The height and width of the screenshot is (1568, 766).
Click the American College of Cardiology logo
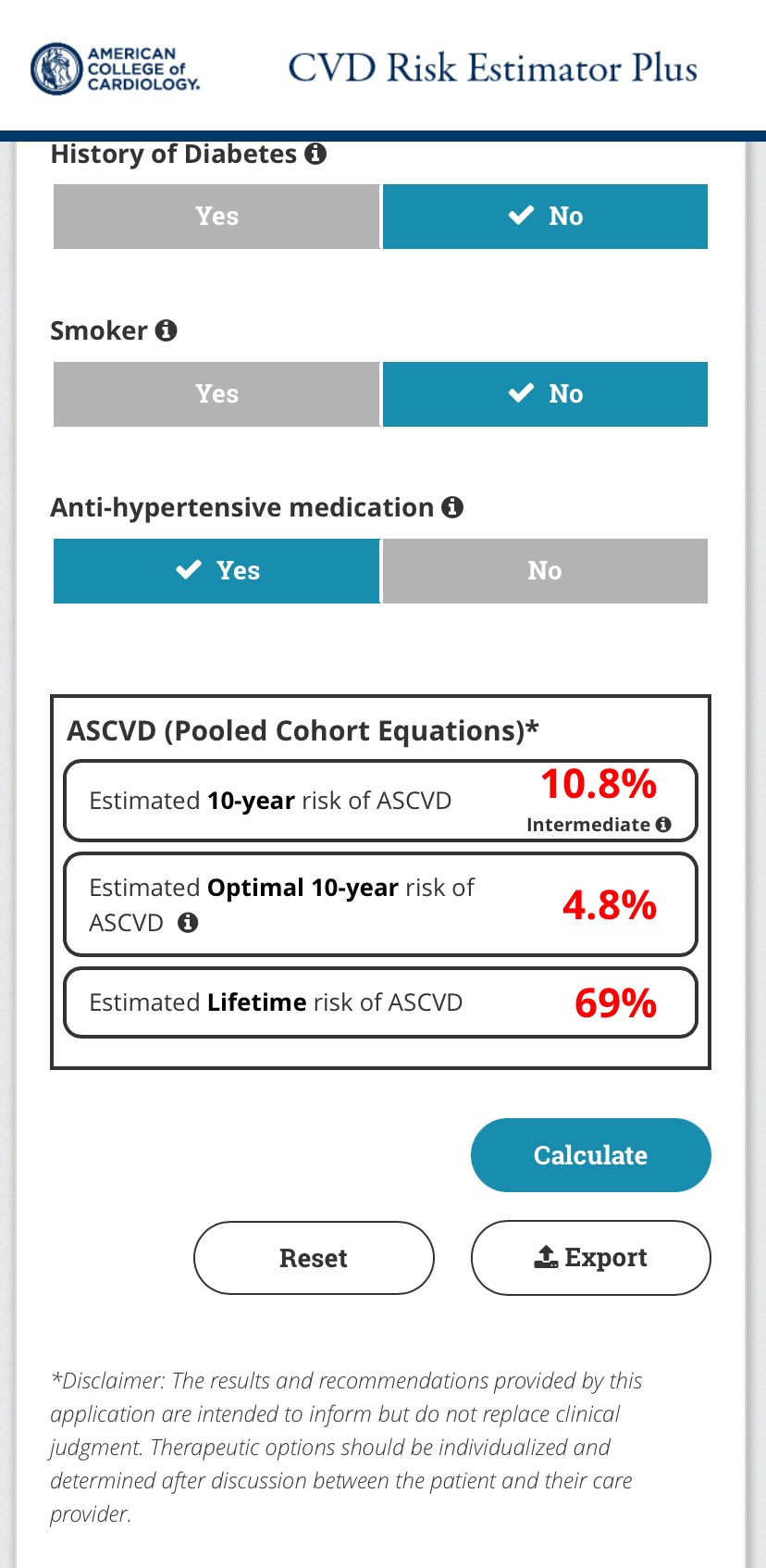(116, 68)
